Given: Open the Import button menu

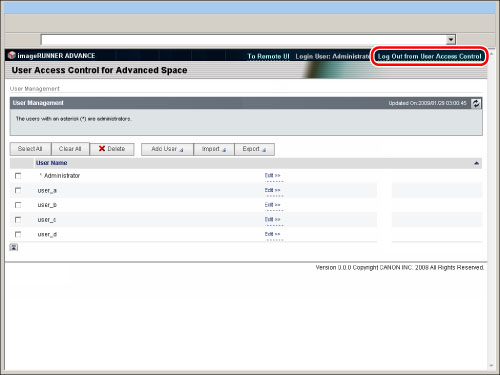Looking at the screenshot, I should click(214, 149).
